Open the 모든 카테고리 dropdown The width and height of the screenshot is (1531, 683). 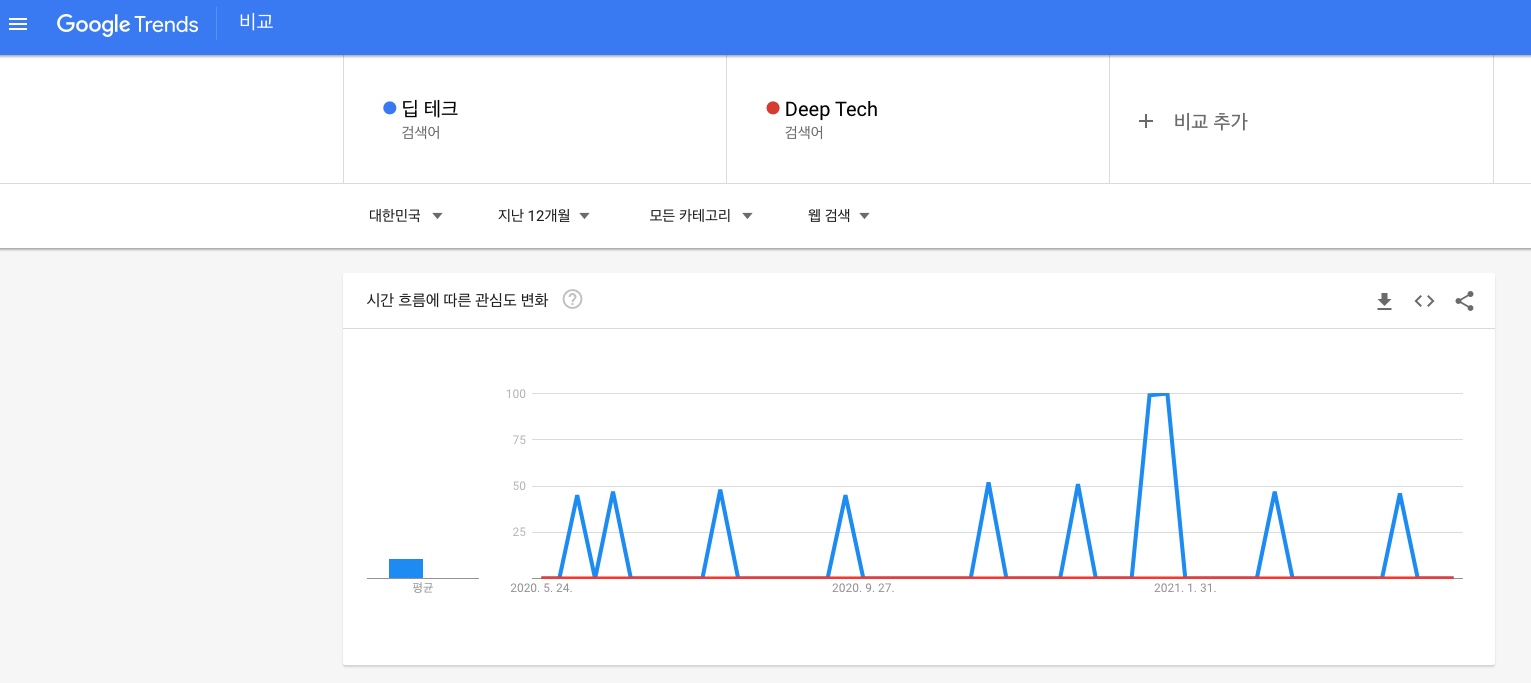click(701, 215)
